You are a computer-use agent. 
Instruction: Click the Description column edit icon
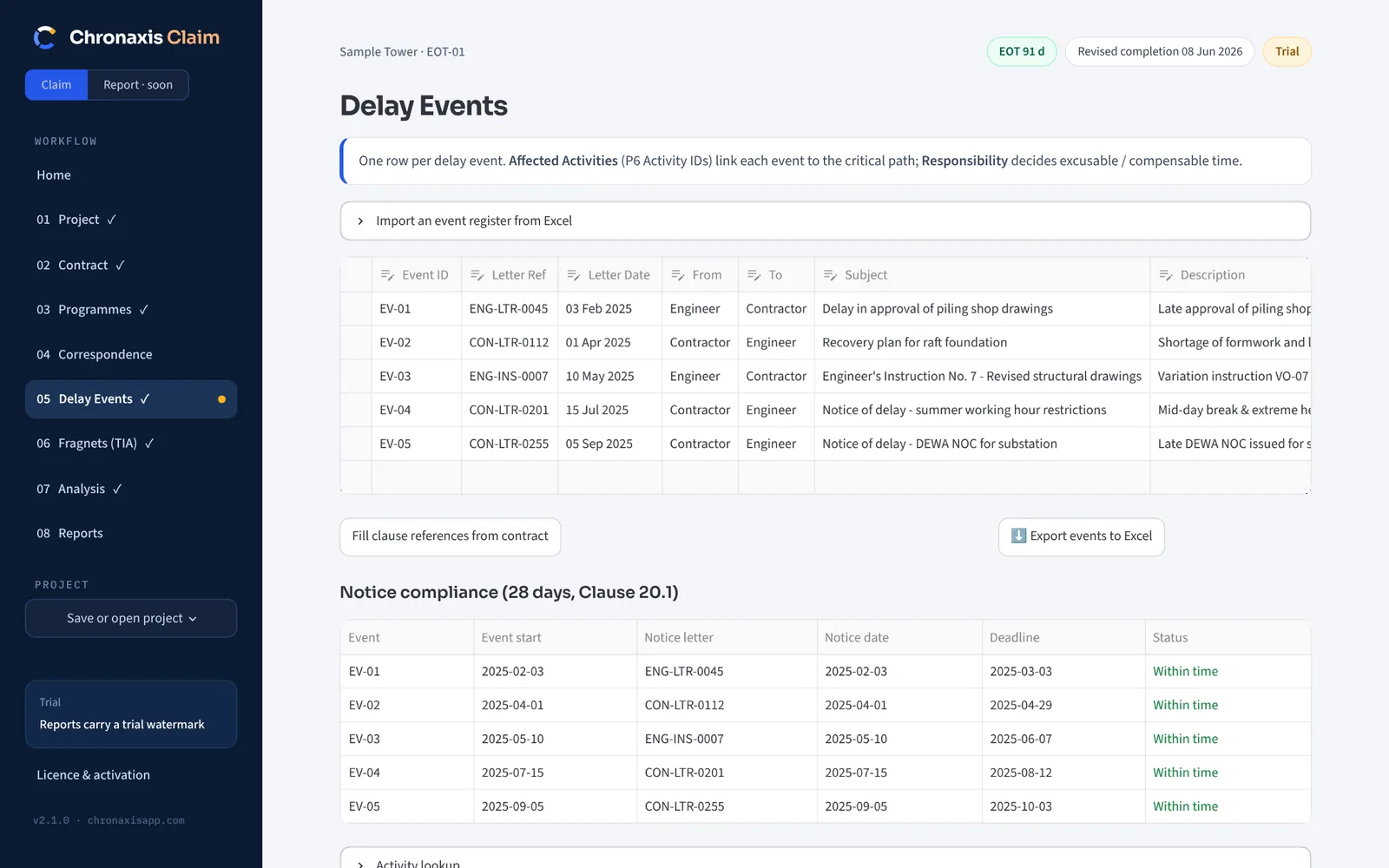point(1165,275)
